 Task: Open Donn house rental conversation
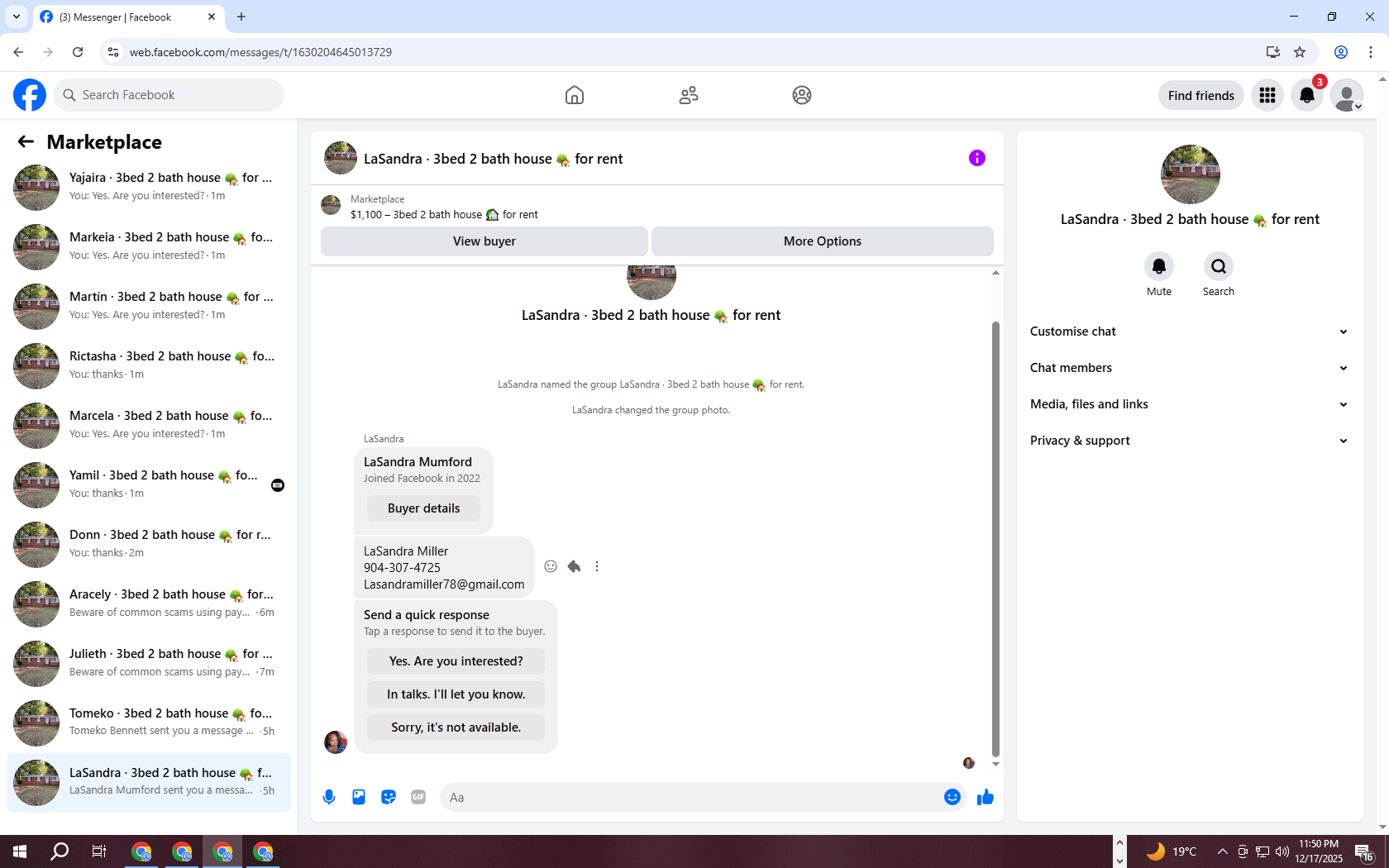[x=149, y=545]
